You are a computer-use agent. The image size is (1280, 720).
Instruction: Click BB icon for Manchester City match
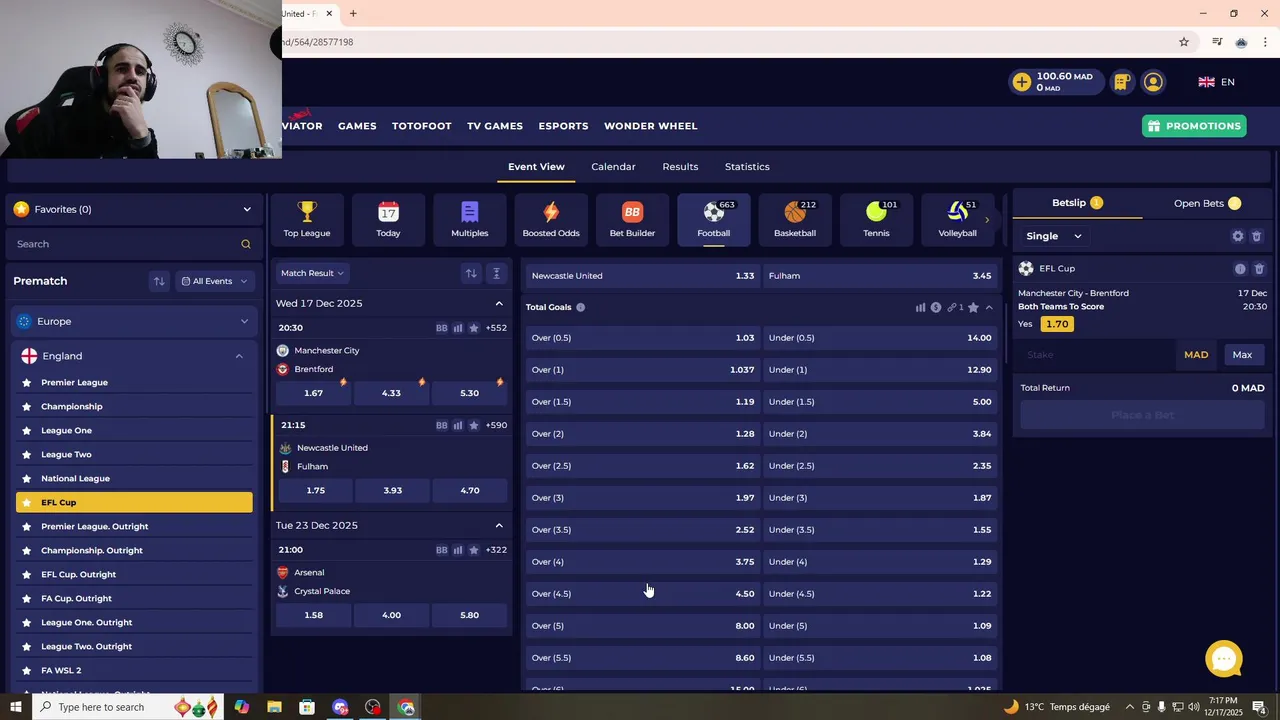point(442,328)
